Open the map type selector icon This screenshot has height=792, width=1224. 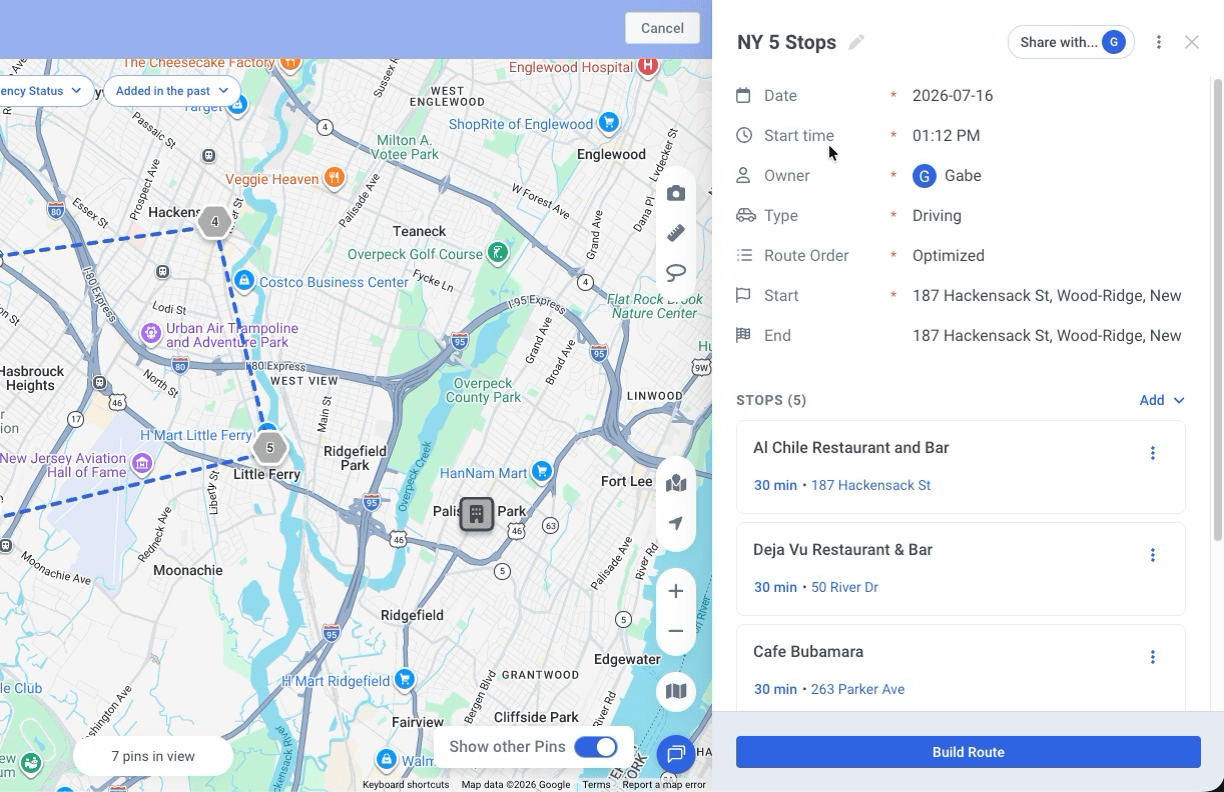[676, 691]
